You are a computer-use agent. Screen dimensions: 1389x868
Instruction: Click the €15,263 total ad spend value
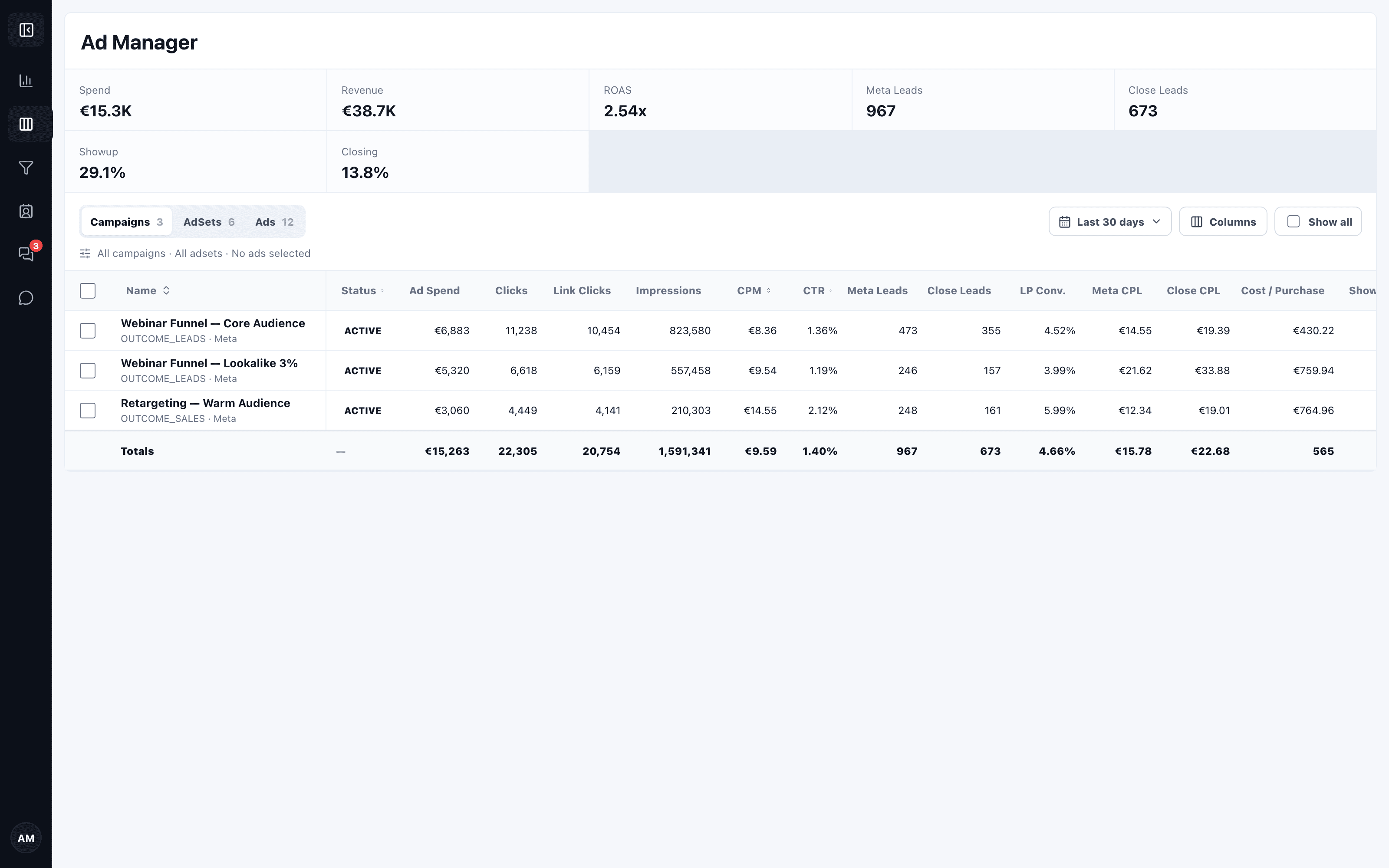(x=447, y=451)
